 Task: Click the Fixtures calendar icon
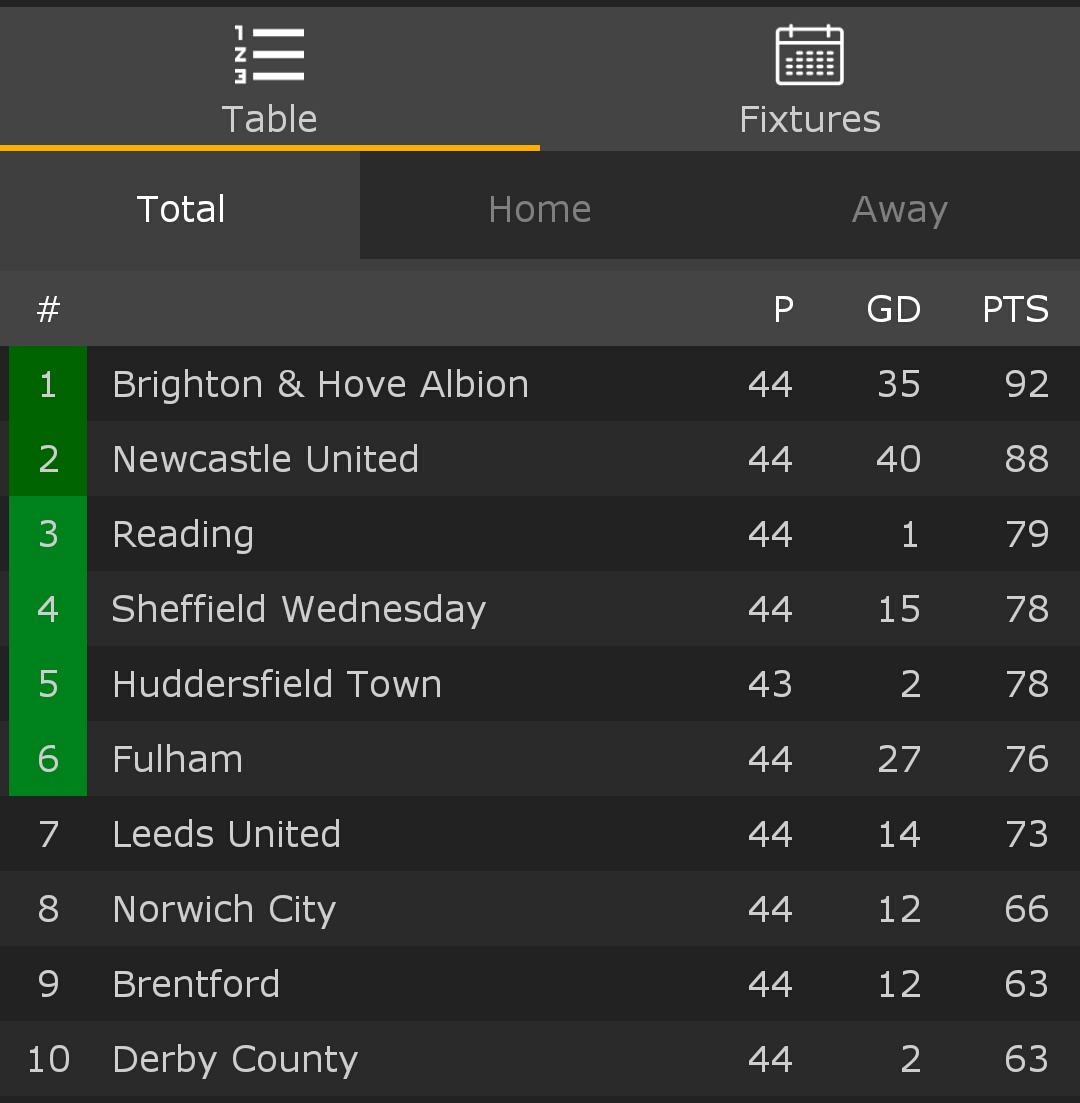tap(809, 55)
